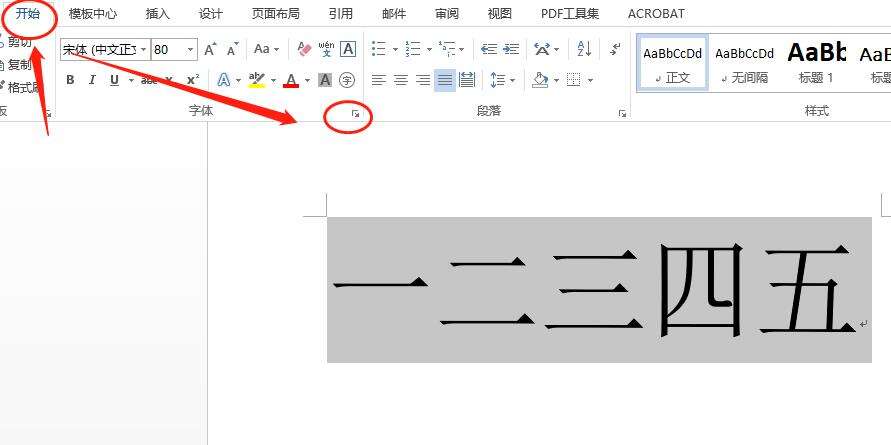
Task: Toggle superscript x² formatting
Action: 193,80
